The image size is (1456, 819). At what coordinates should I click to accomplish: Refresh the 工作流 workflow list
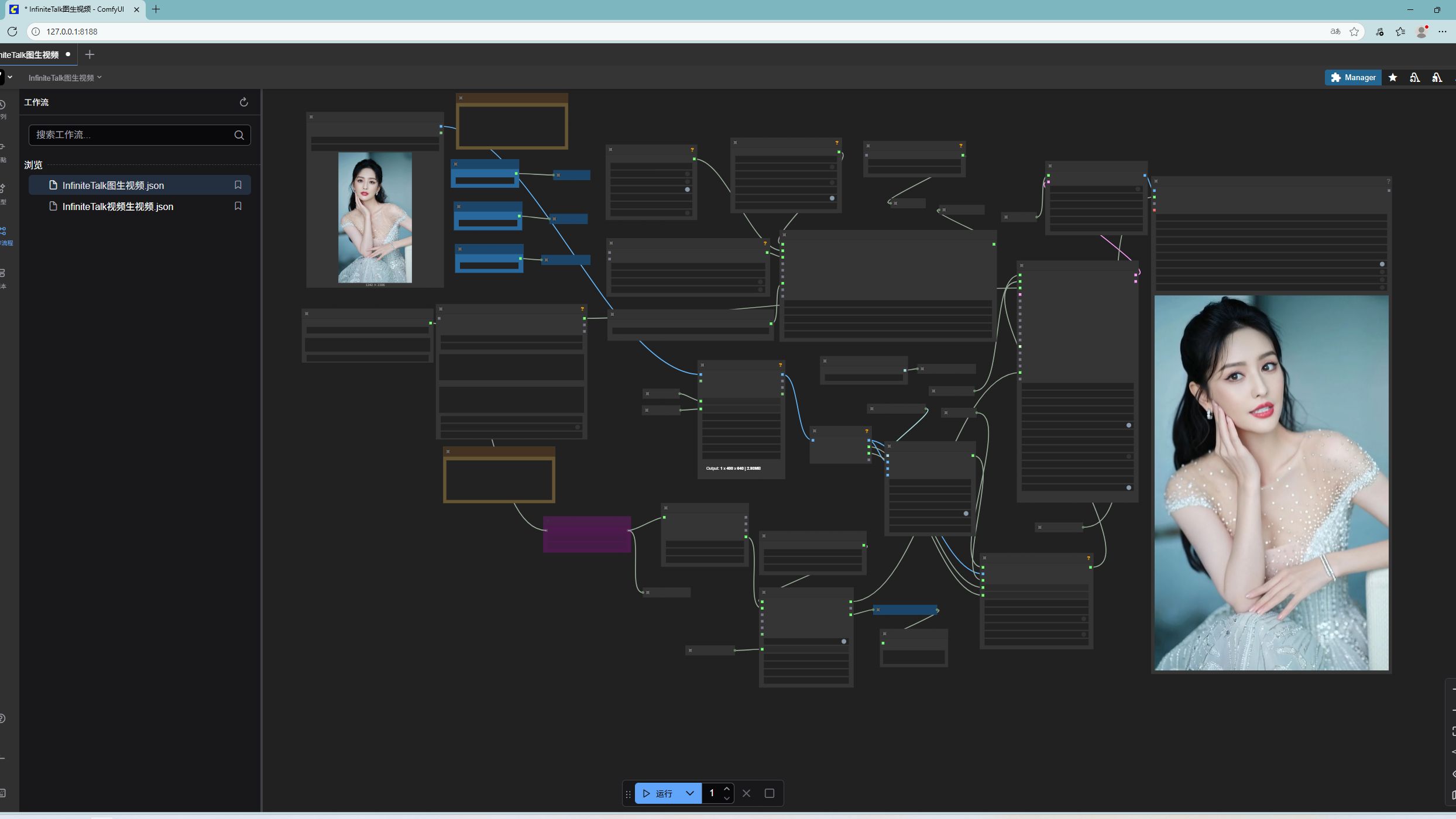244,102
